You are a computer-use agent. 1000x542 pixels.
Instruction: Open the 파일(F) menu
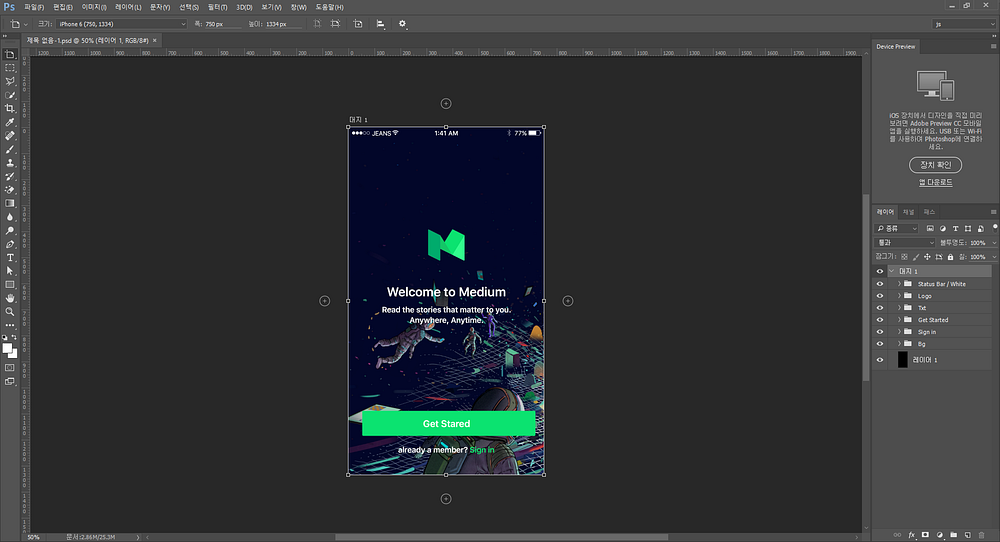coord(34,7)
